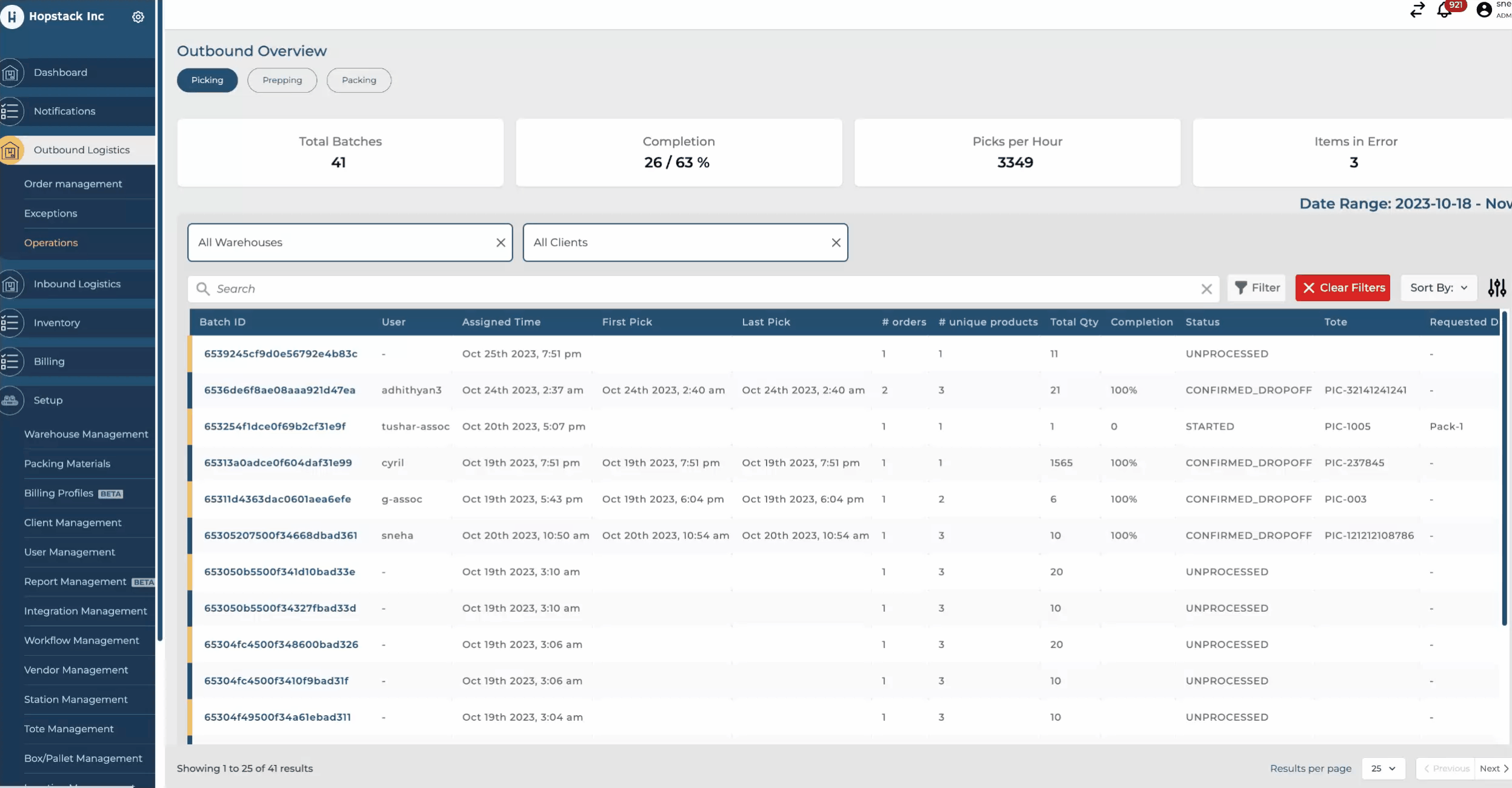Go to Next results page

click(1493, 768)
